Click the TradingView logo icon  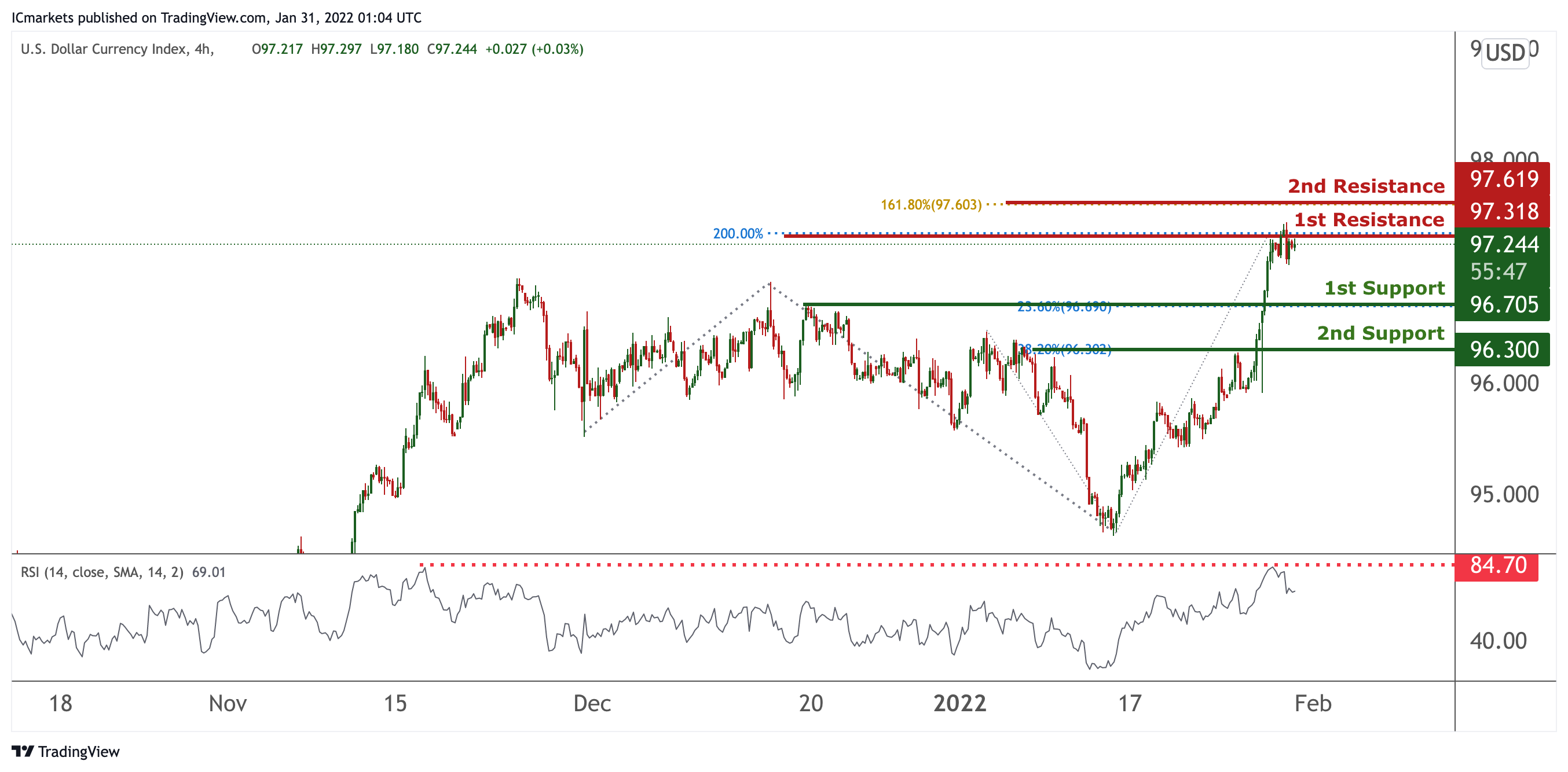[x=23, y=751]
